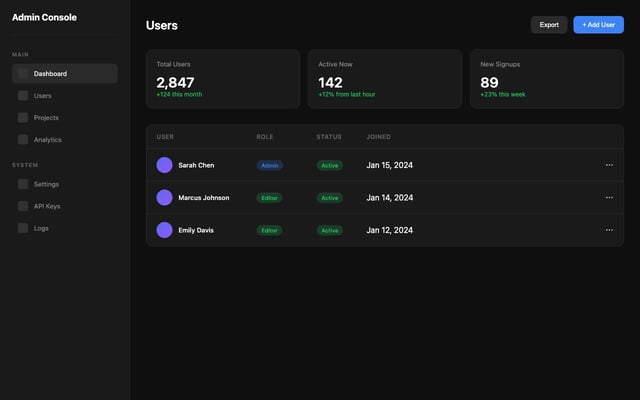The image size is (640, 400).
Task: Click the Total Users stat card
Action: click(223, 79)
